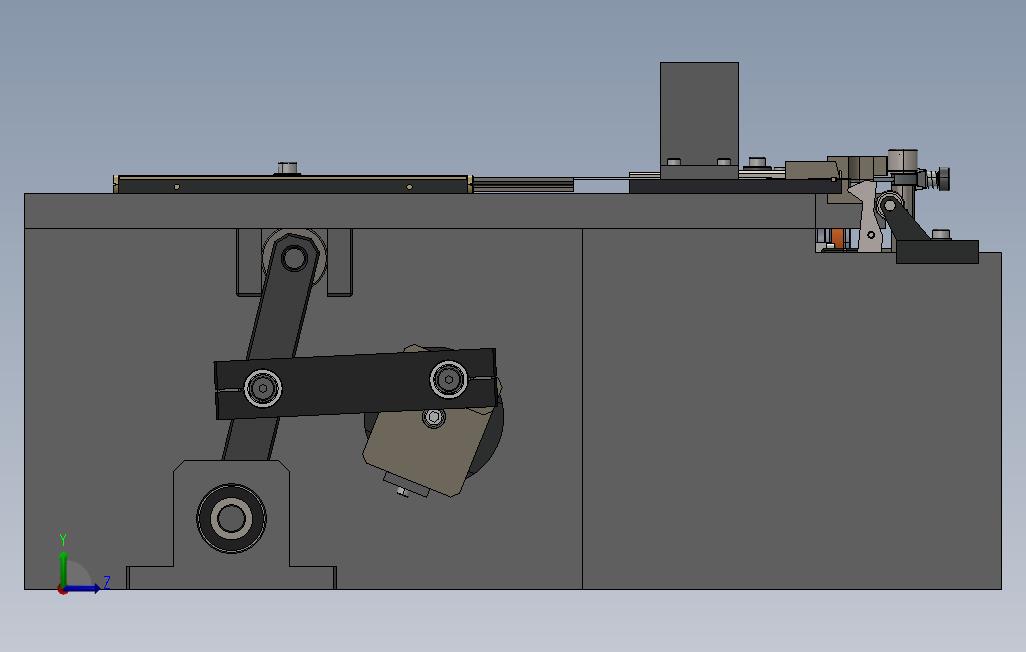Click the green Y axis arrow

click(64, 558)
